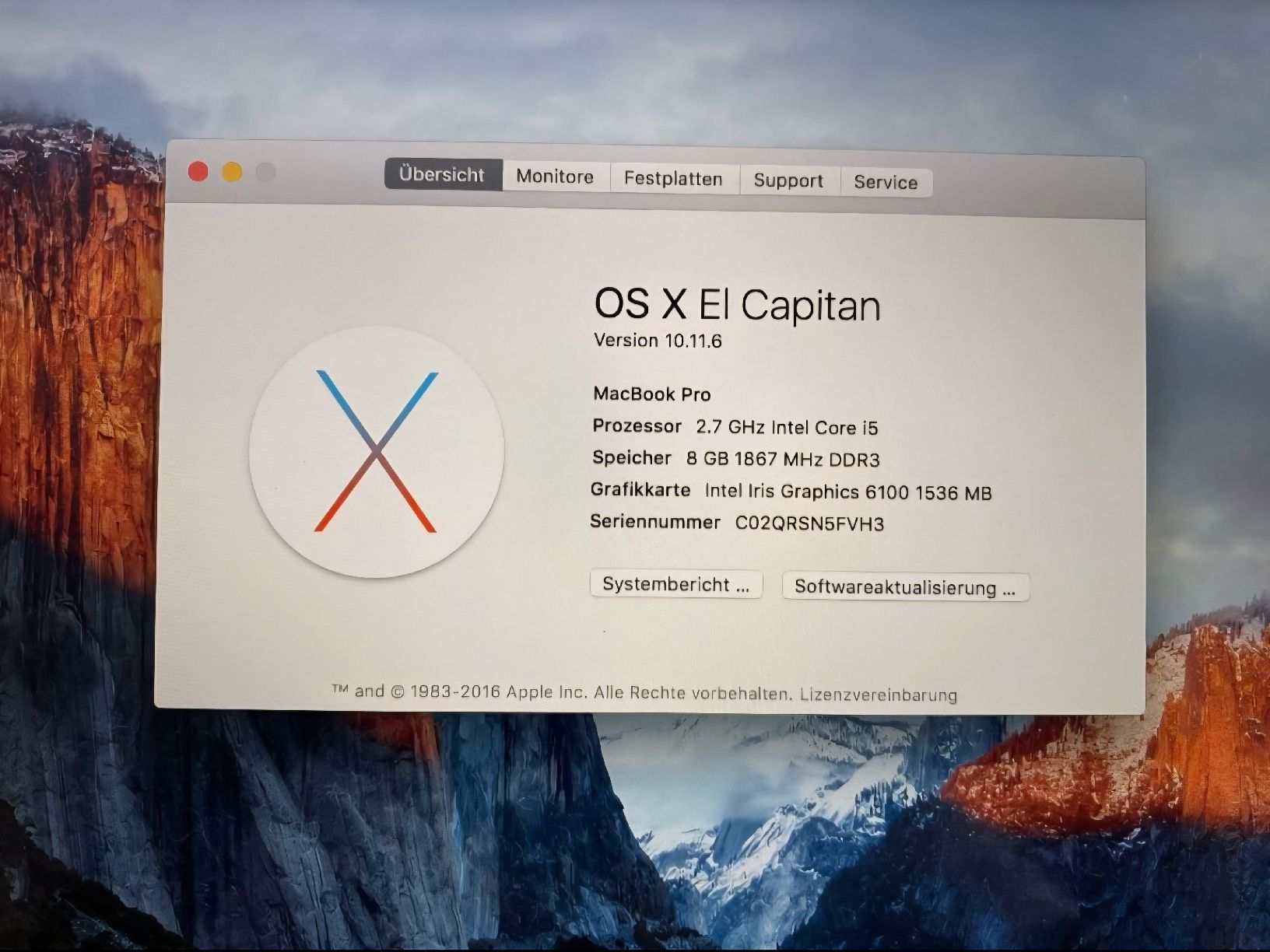The image size is (1270, 952).
Task: Switch to the Übersicht tab
Action: coord(443,174)
